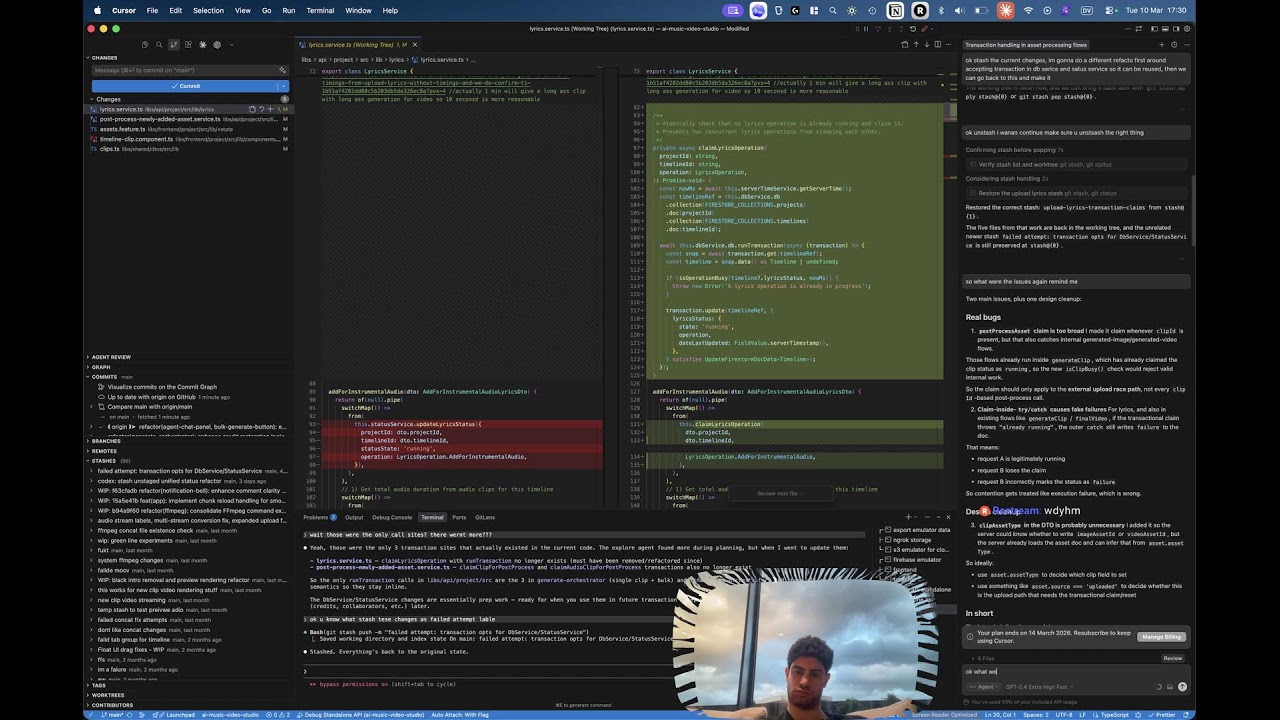Image resolution: width=1280 pixels, height=720 pixels.
Task: Click Manage Billing button
Action: coord(1162,637)
